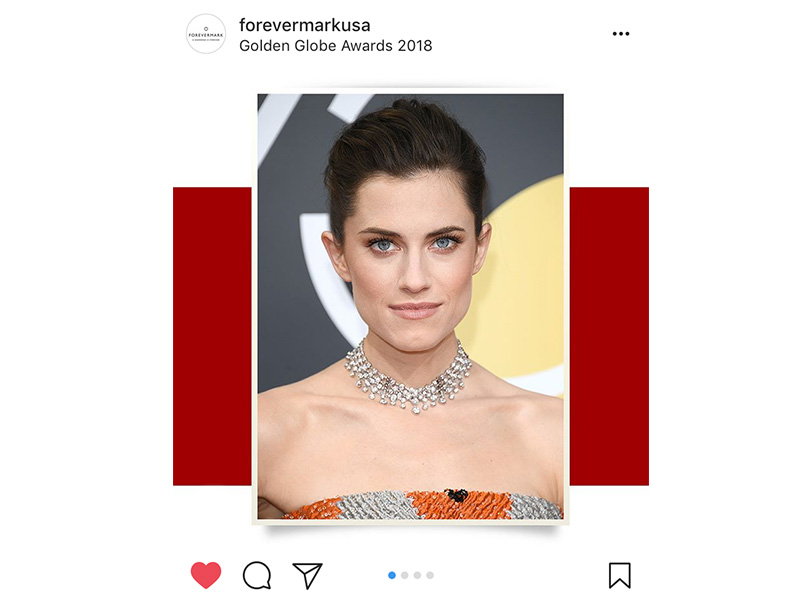Jump to the second carousel dot
Screen dimensions: 800x600
pos(405,576)
